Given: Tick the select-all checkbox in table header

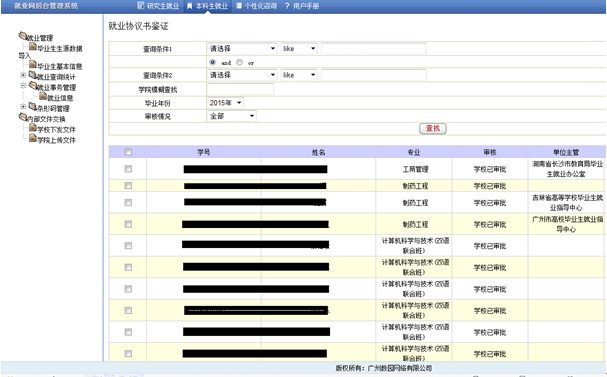Looking at the screenshot, I should click(128, 152).
